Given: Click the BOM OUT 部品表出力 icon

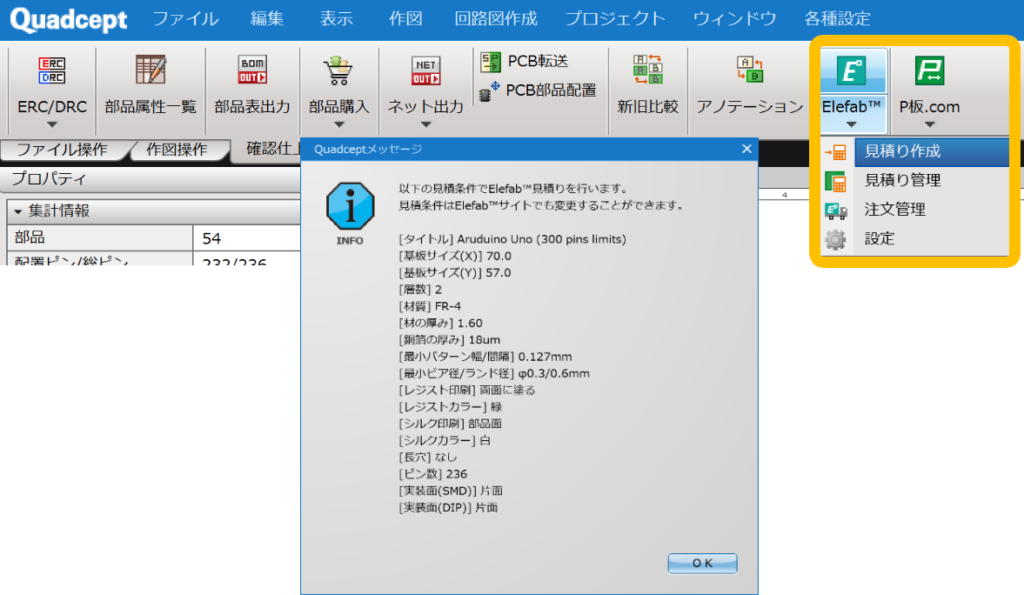Looking at the screenshot, I should [x=252, y=71].
